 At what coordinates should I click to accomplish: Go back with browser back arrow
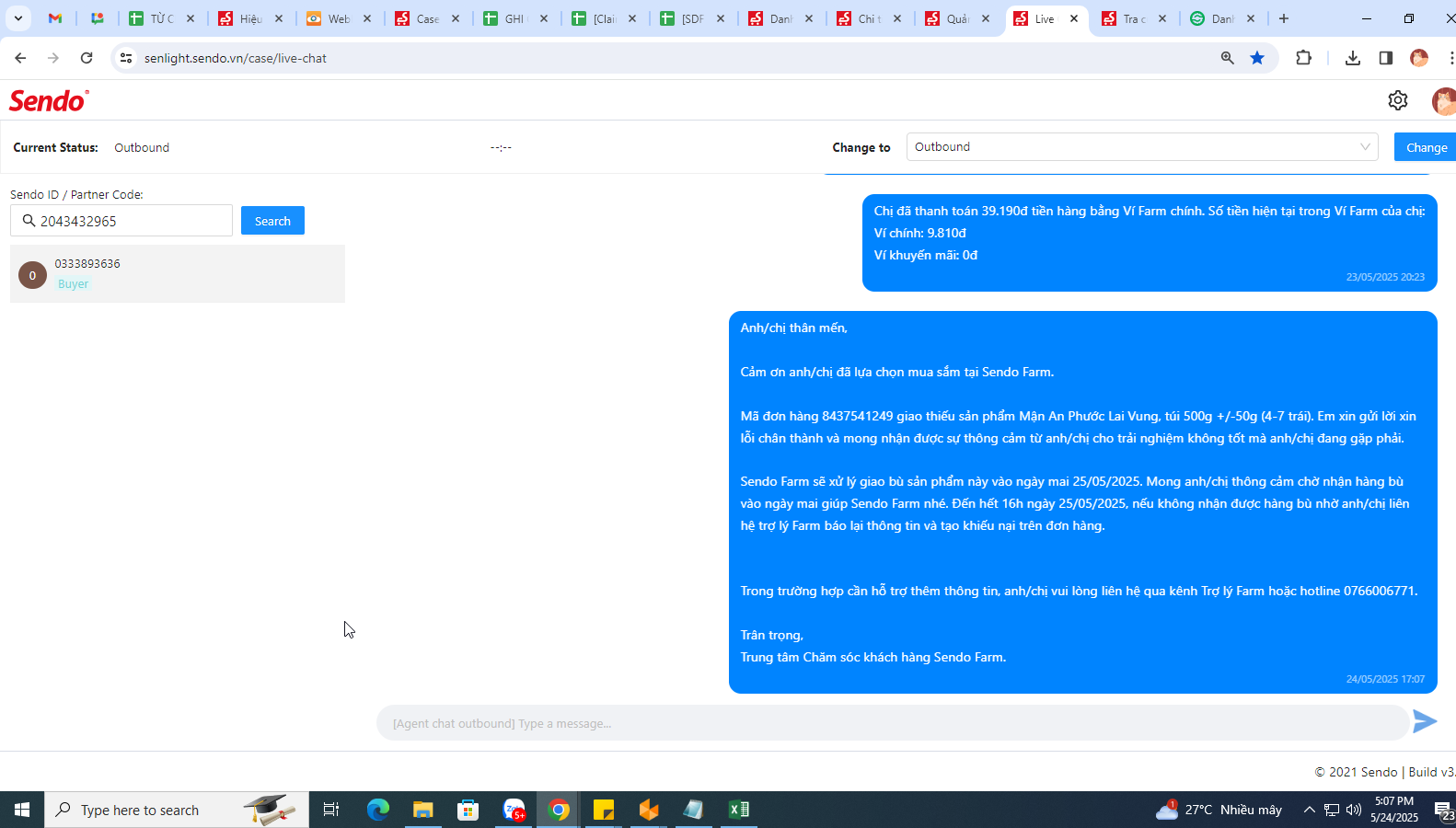pyautogui.click(x=20, y=58)
